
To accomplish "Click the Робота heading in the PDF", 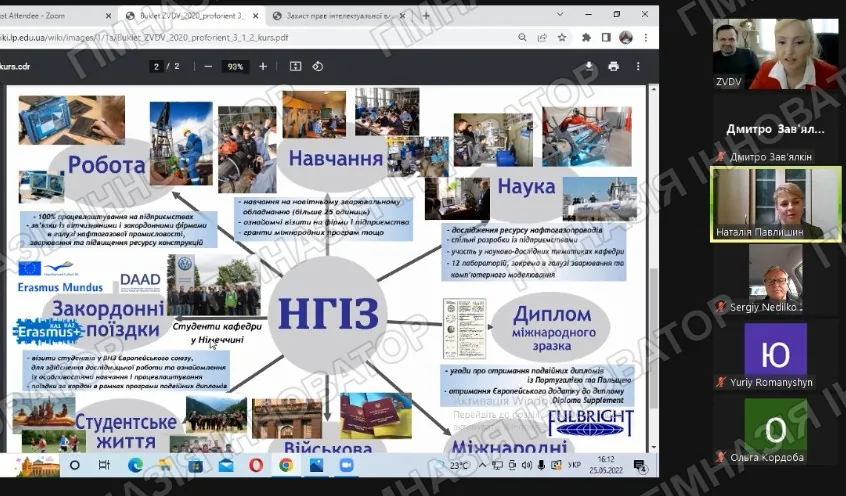I will pyautogui.click(x=106, y=165).
